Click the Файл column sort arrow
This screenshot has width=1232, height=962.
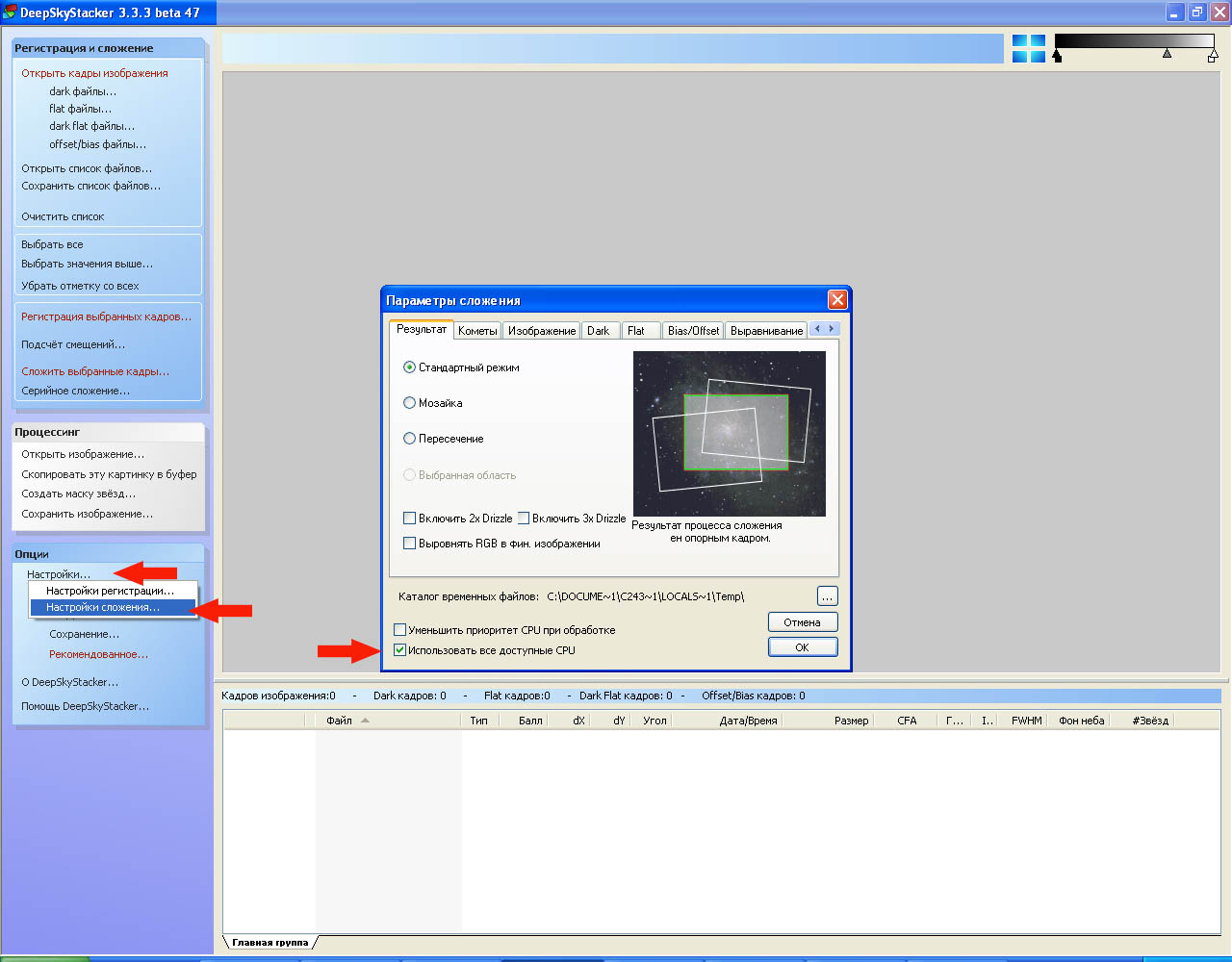tap(365, 721)
